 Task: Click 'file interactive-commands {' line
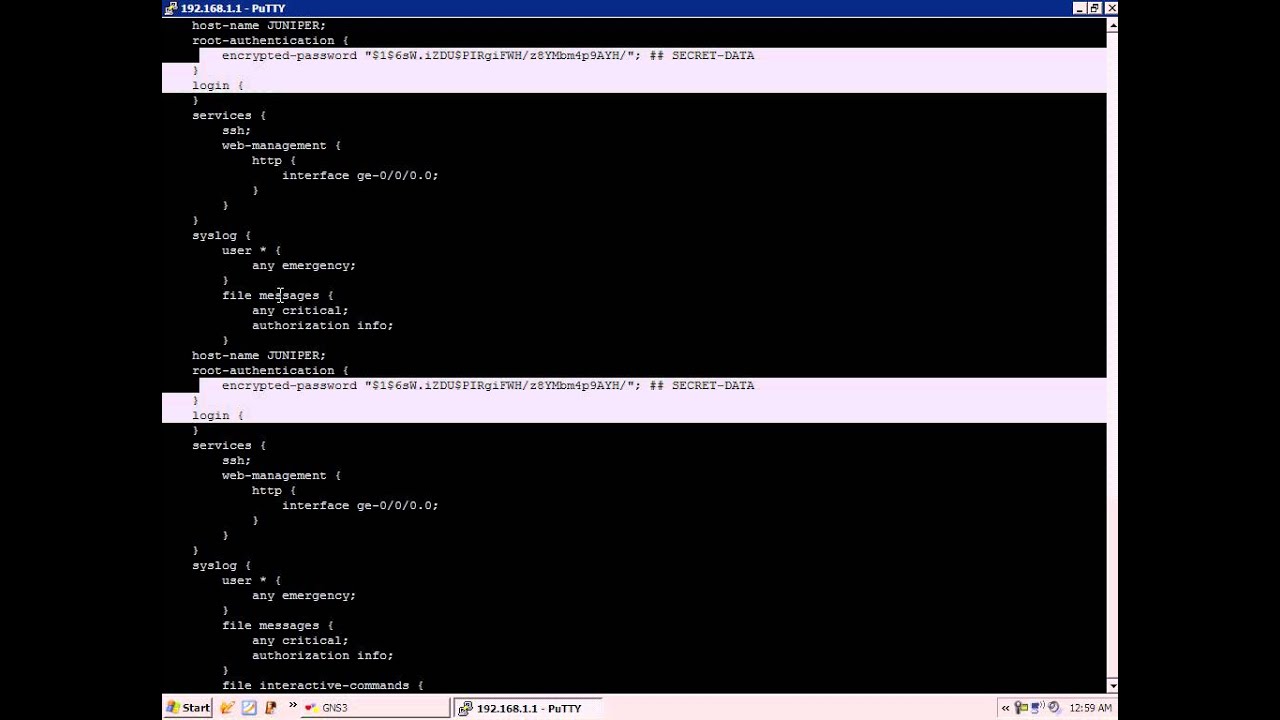point(323,686)
